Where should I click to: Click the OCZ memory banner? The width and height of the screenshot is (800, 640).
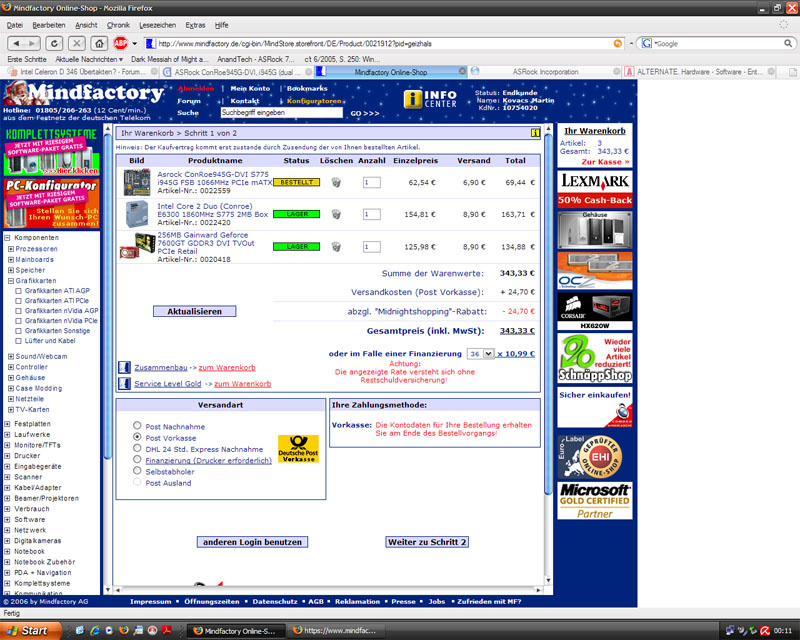coord(595,270)
